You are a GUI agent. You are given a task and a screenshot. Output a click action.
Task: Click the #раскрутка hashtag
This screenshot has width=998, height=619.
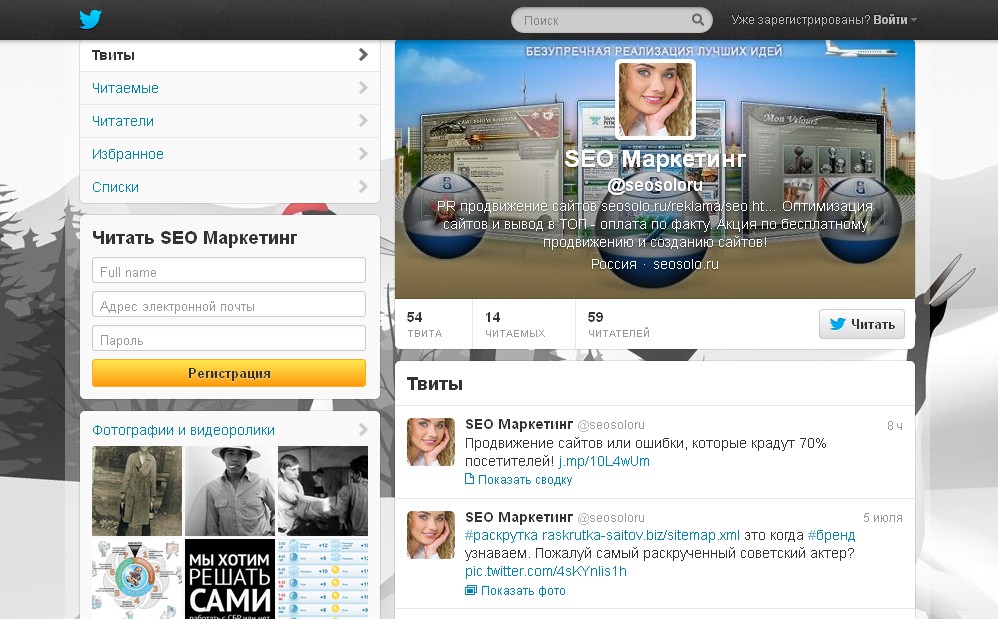tap(502, 536)
